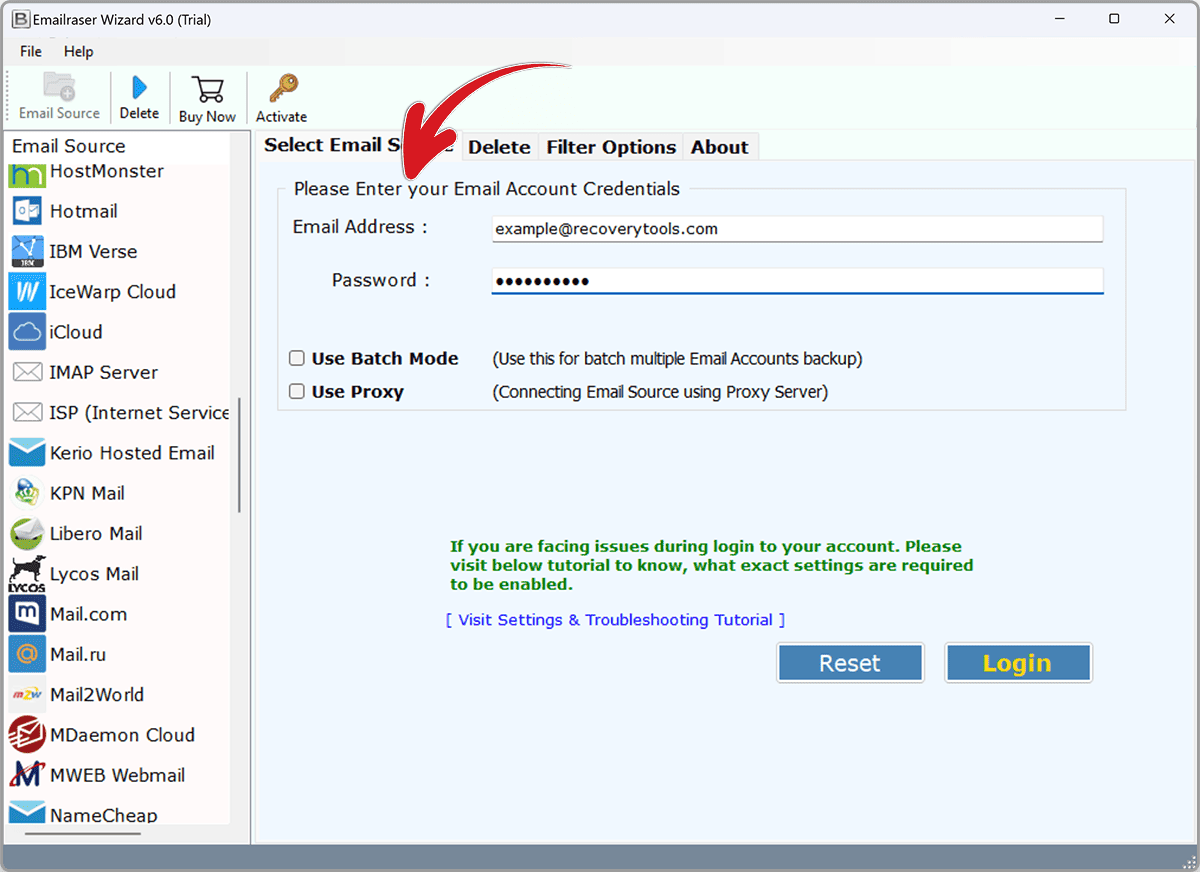Select the MDaemon Cloud label

tap(122, 735)
